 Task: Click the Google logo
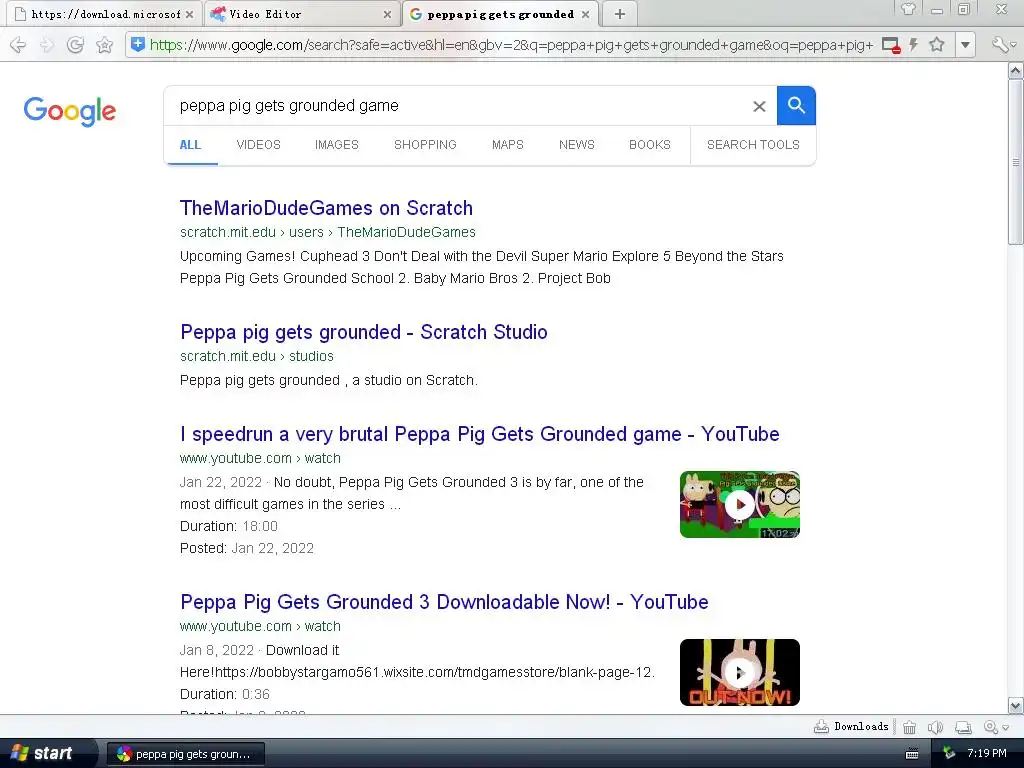(70, 111)
